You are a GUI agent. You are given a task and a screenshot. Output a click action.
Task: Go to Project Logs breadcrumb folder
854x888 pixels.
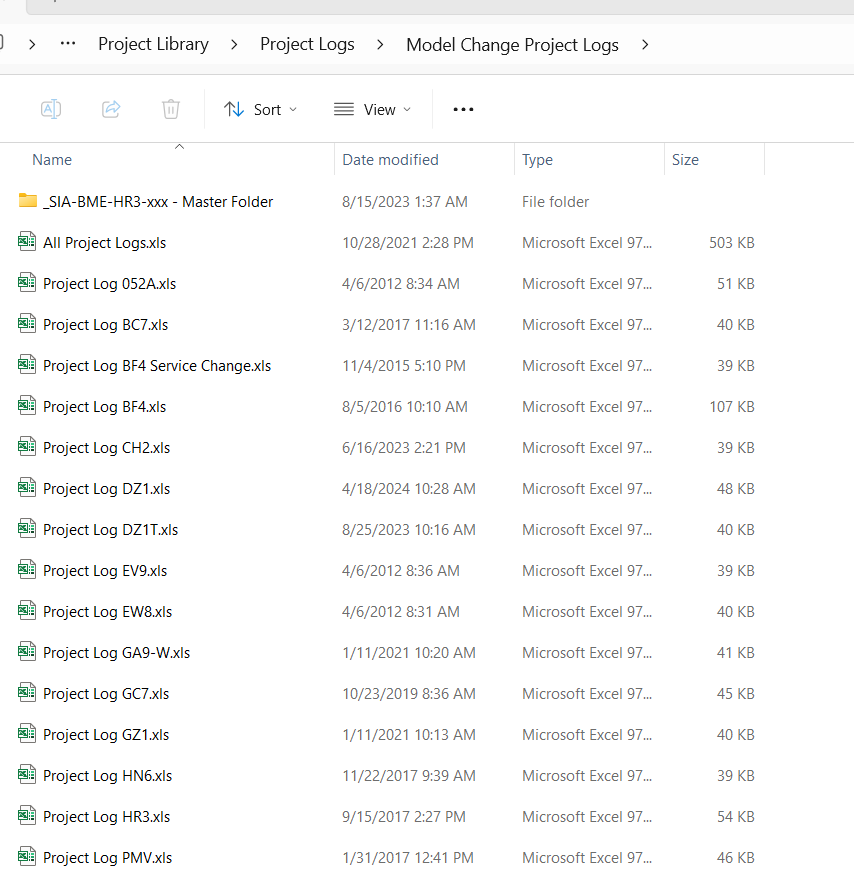click(307, 44)
